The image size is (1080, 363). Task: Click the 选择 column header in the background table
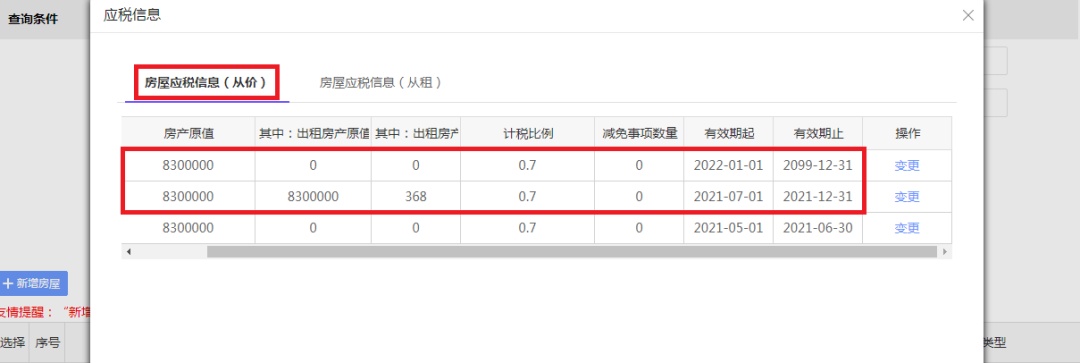tap(13, 343)
